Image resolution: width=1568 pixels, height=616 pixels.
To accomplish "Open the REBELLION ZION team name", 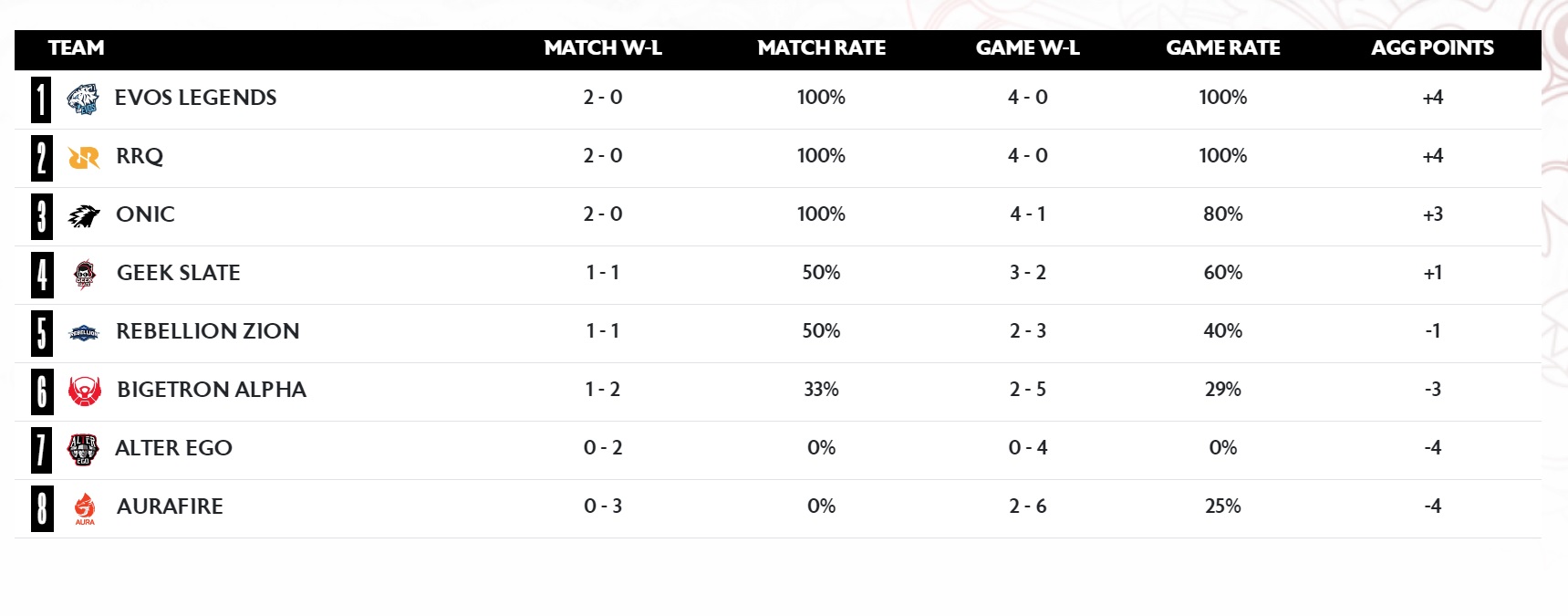I will pos(208,331).
